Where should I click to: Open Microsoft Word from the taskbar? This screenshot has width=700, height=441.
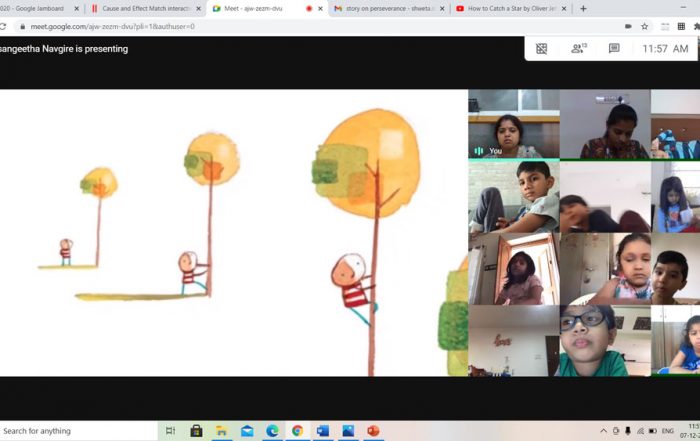(322, 431)
